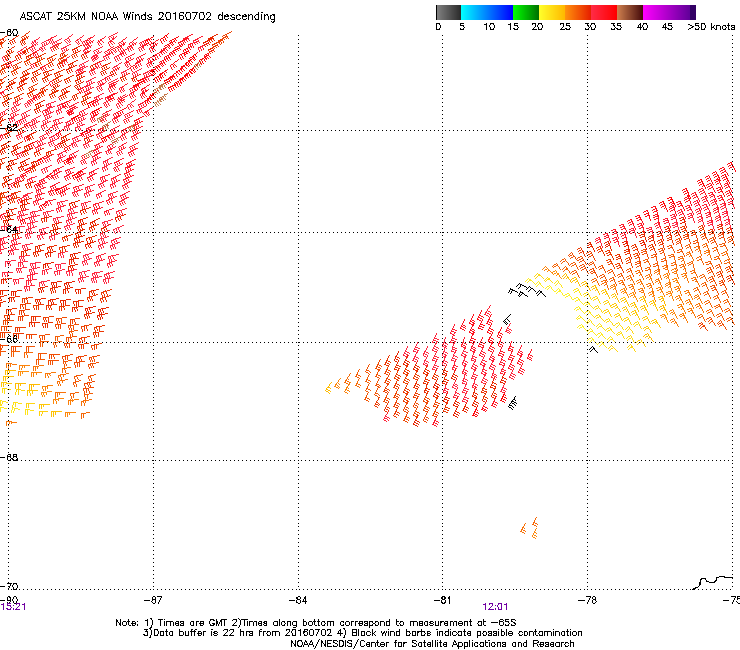Click the '>50 knots' legend label
Viewport: 740px width, 650px height.
711,27
